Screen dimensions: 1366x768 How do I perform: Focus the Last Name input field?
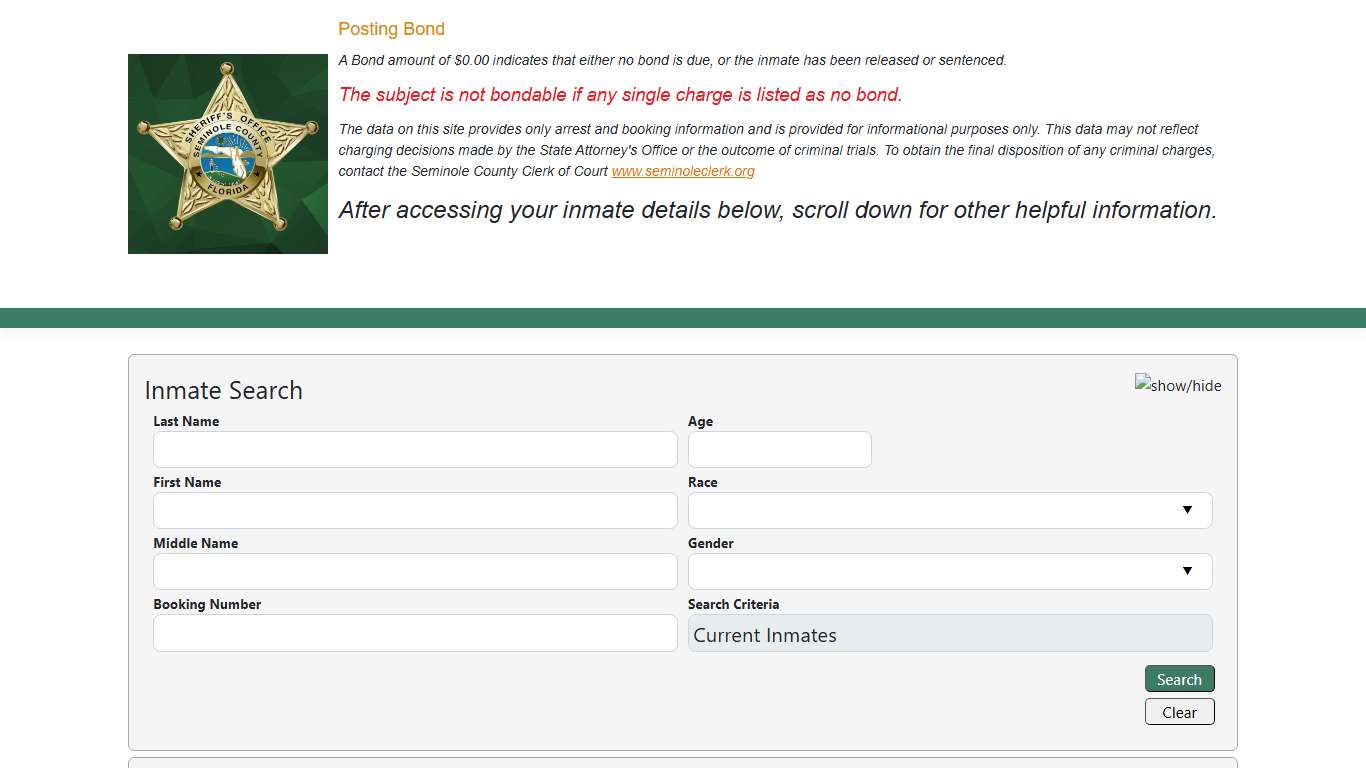[x=415, y=449]
